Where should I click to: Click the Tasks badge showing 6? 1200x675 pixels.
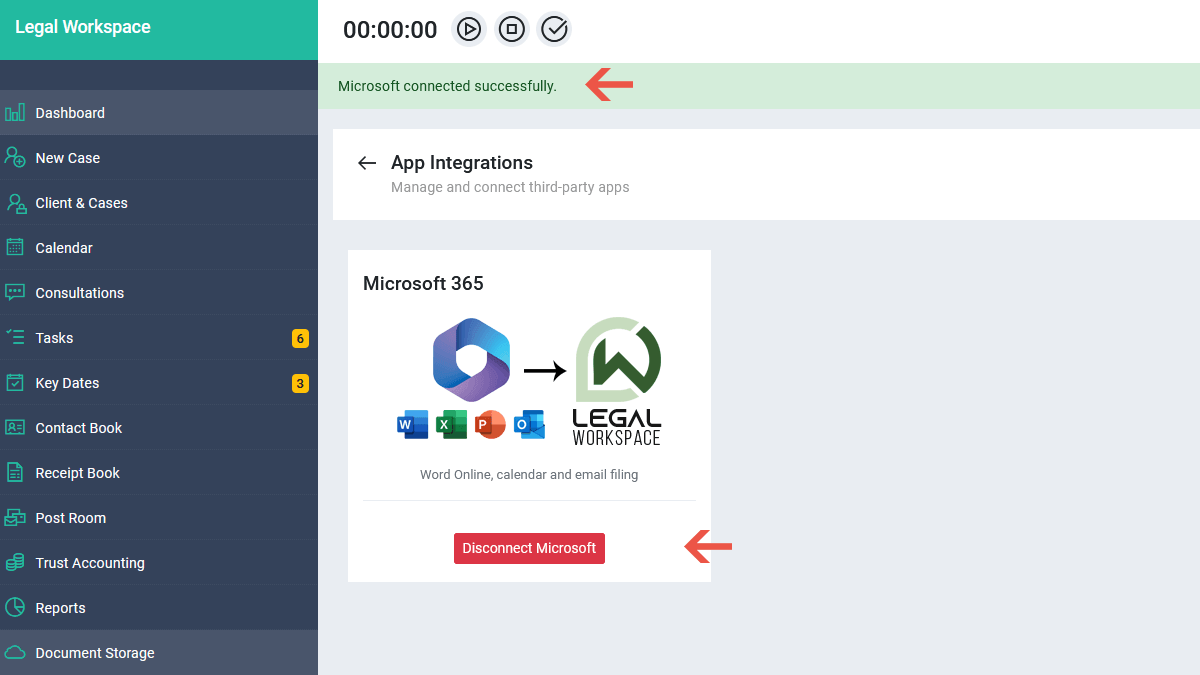[x=300, y=338]
